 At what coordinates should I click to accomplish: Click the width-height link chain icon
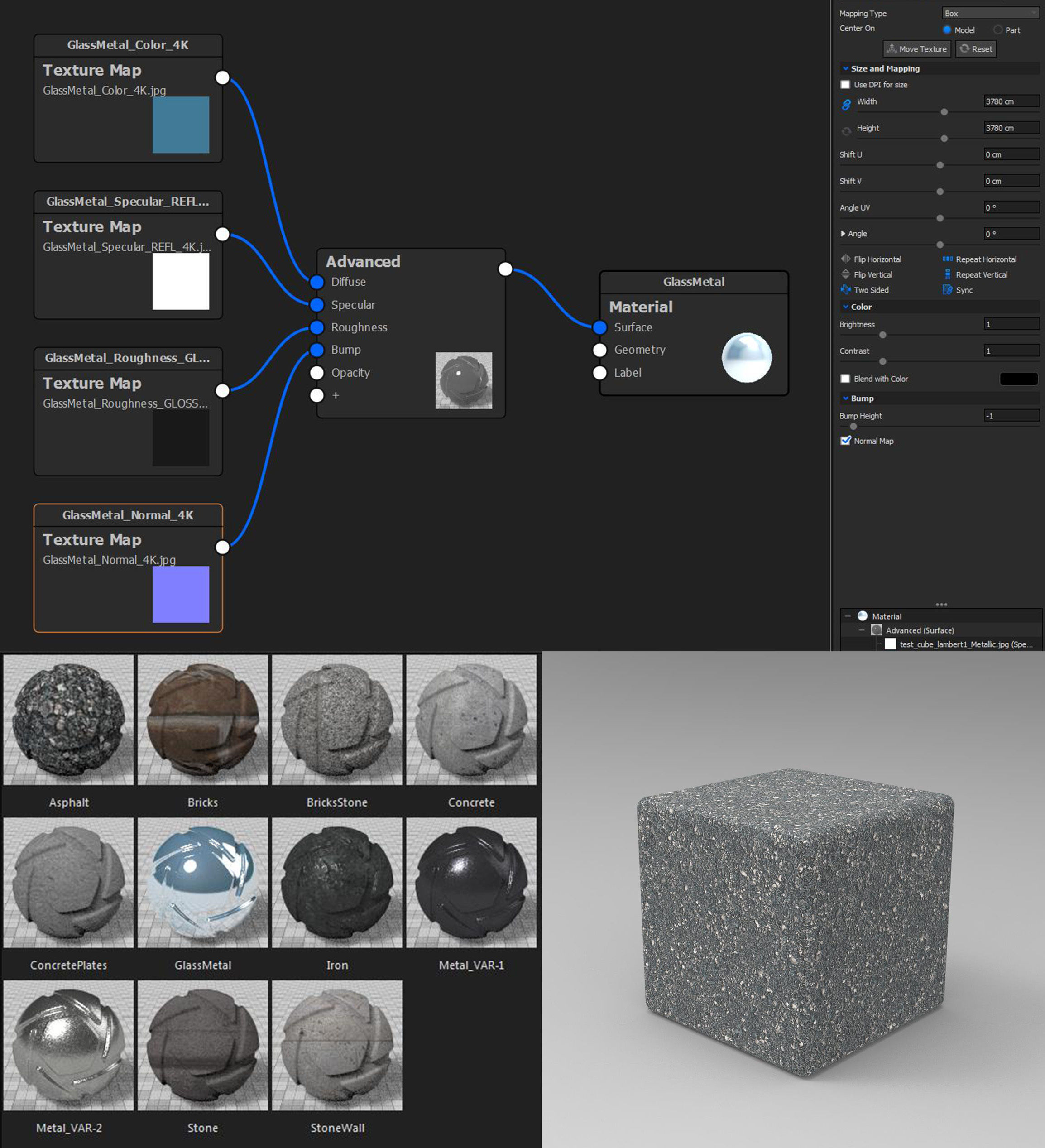pos(846,104)
